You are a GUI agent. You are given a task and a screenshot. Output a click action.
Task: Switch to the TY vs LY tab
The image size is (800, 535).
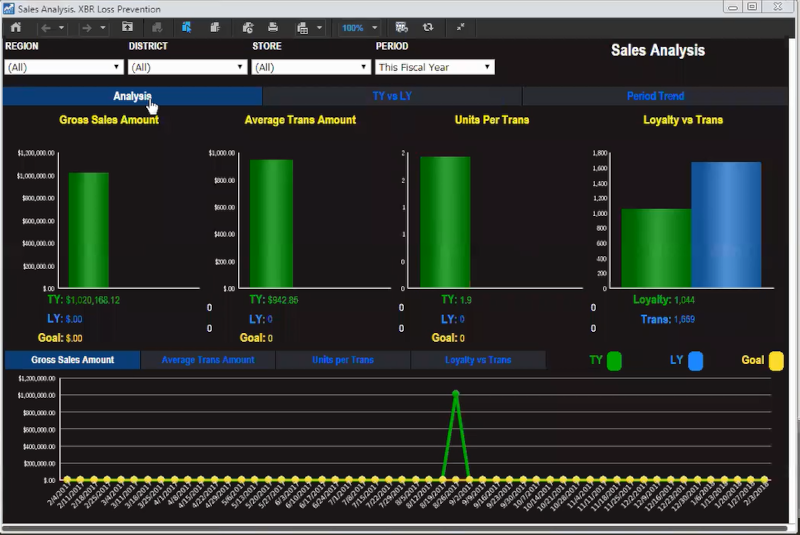coord(392,96)
